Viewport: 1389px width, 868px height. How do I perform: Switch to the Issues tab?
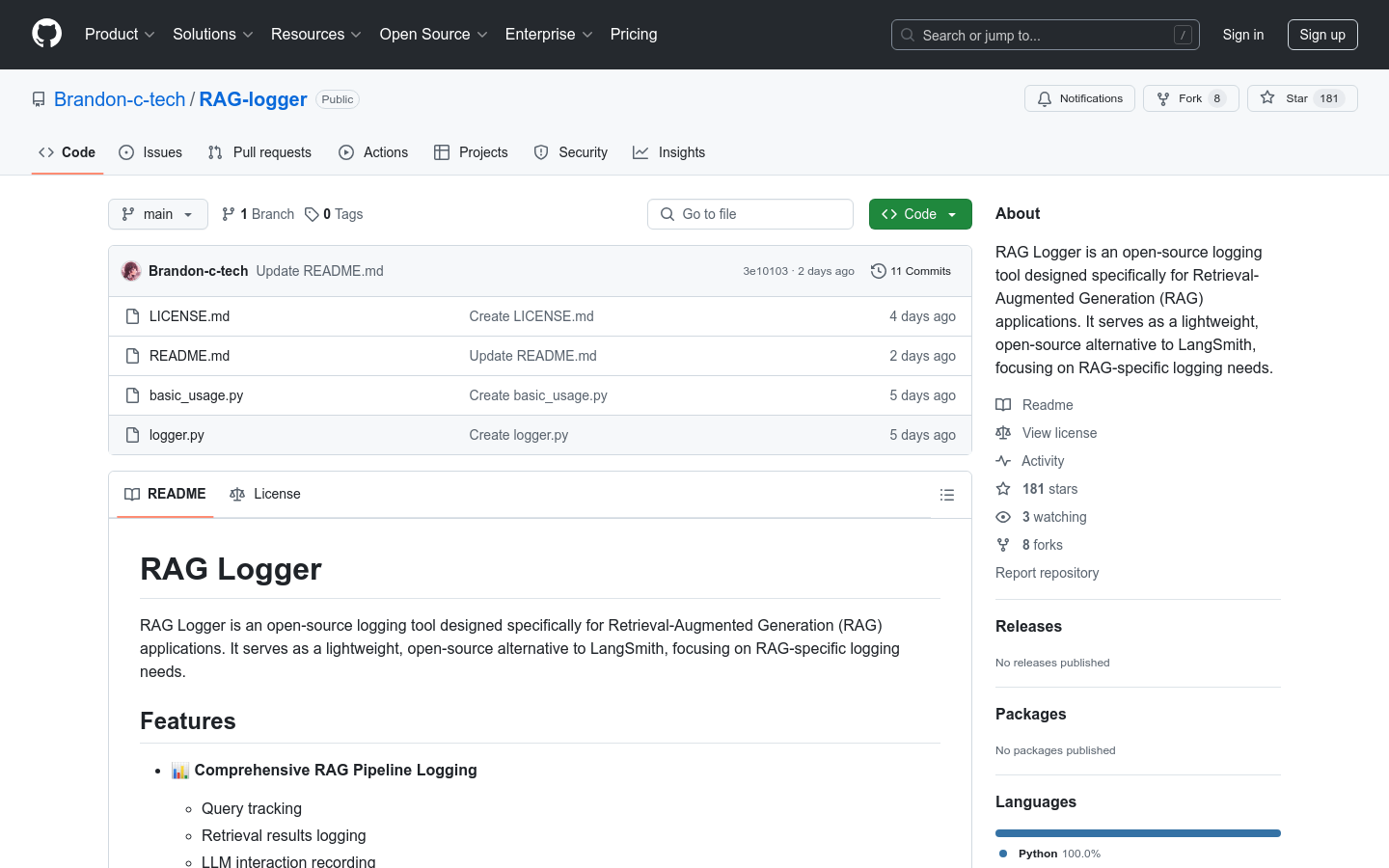pos(150,152)
